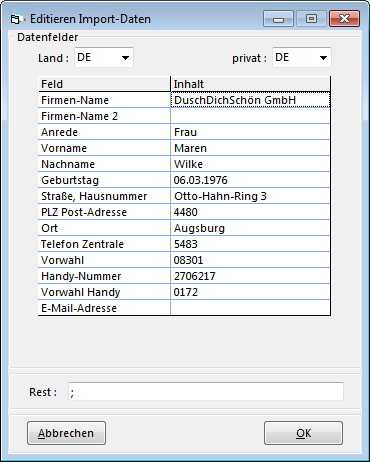The width and height of the screenshot is (370, 462).
Task: Select the empty E-Mail-Adresse content cell
Action: click(250, 308)
